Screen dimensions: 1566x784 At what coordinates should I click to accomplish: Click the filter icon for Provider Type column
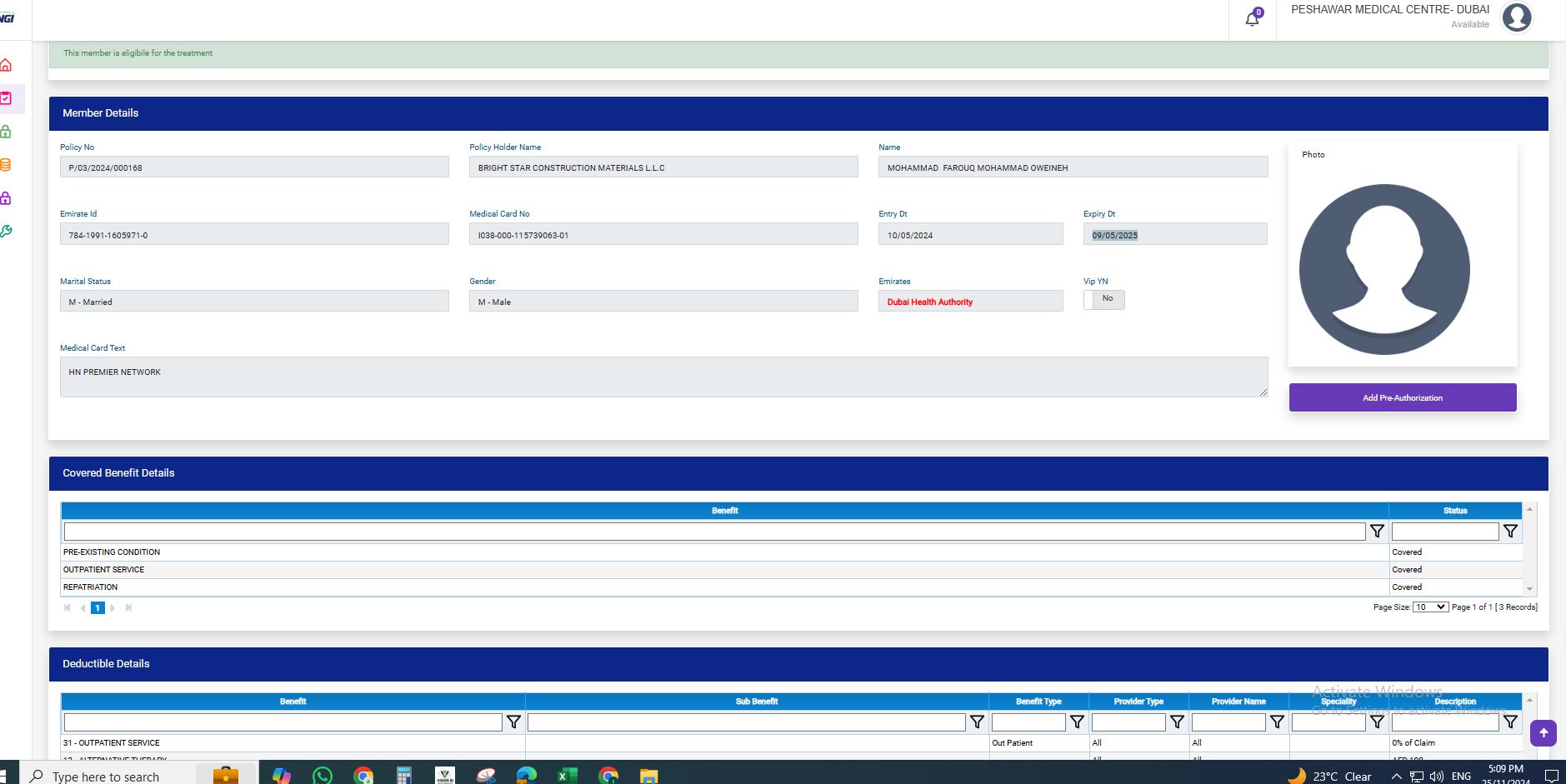[x=1177, y=722]
